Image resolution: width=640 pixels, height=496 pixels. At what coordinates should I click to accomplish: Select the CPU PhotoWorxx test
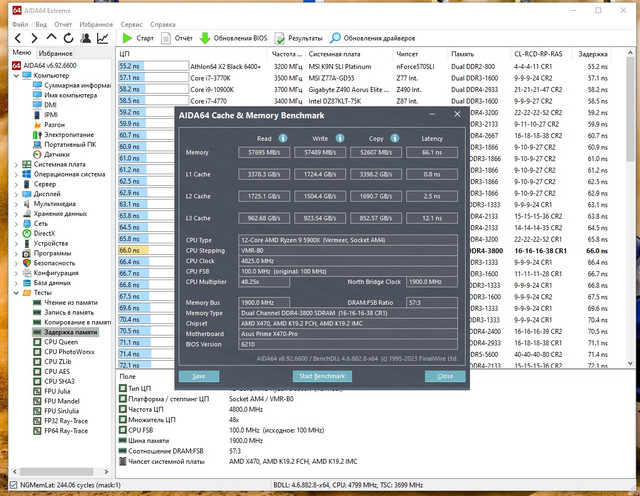[64, 352]
